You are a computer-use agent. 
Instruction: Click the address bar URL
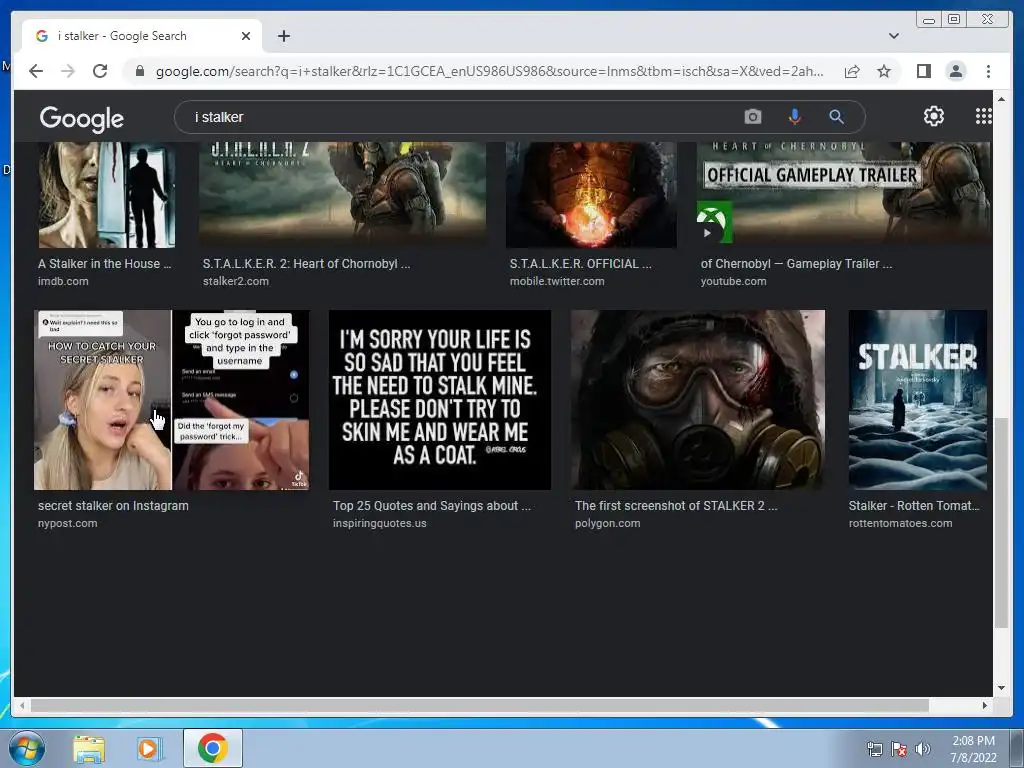tap(489, 71)
